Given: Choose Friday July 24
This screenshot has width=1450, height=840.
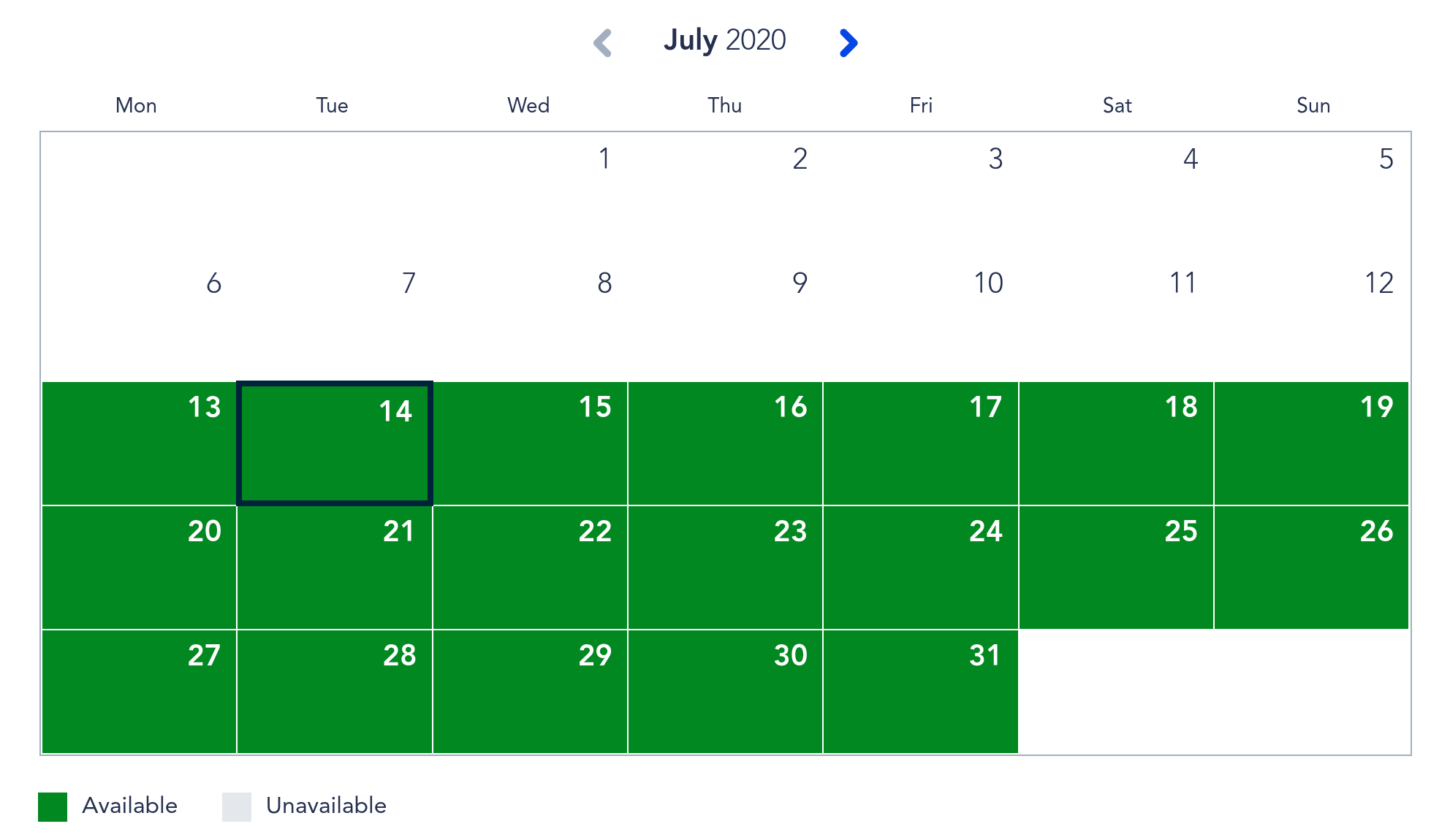Looking at the screenshot, I should point(921,567).
